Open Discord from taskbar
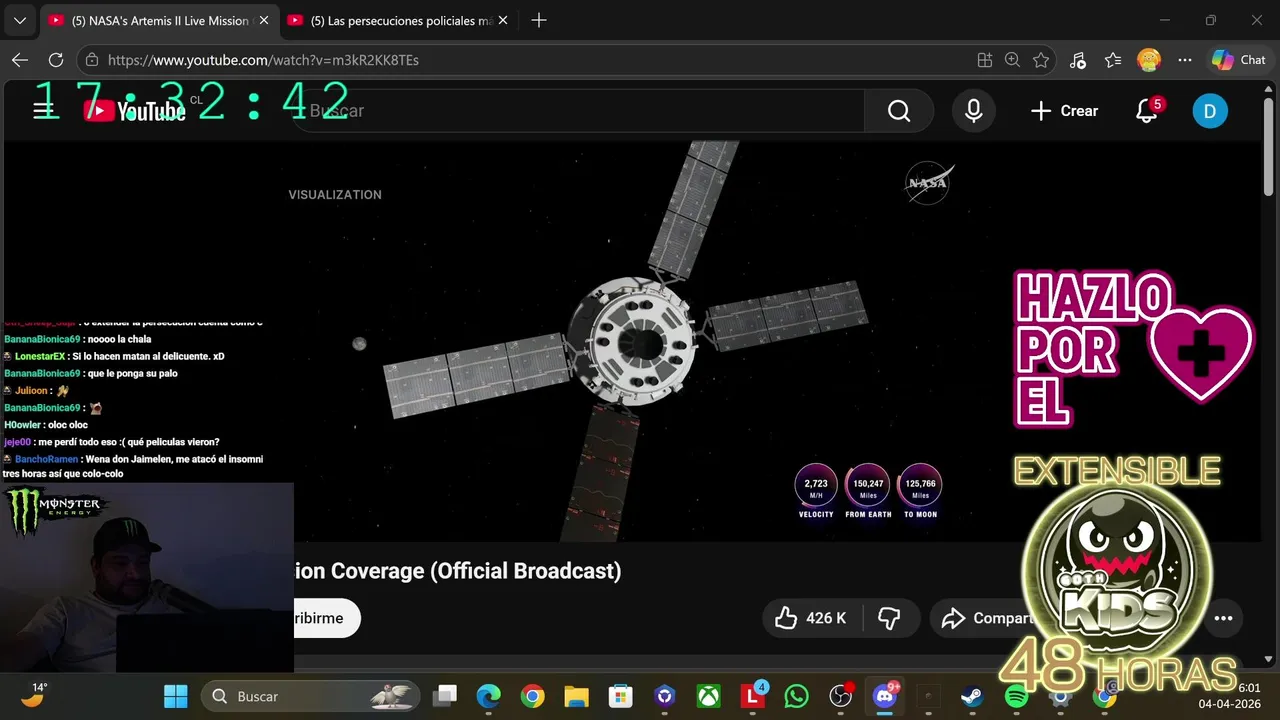The image size is (1280, 720). [885, 696]
